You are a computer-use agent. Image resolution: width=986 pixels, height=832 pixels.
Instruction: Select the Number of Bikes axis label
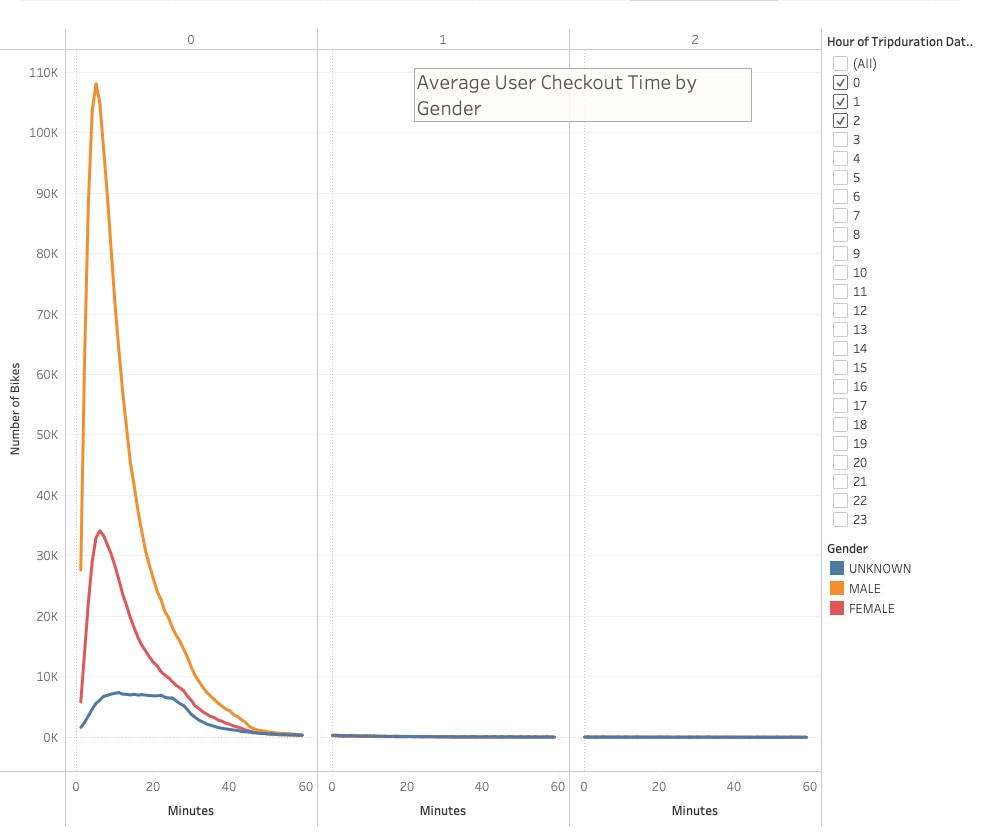click(x=15, y=409)
